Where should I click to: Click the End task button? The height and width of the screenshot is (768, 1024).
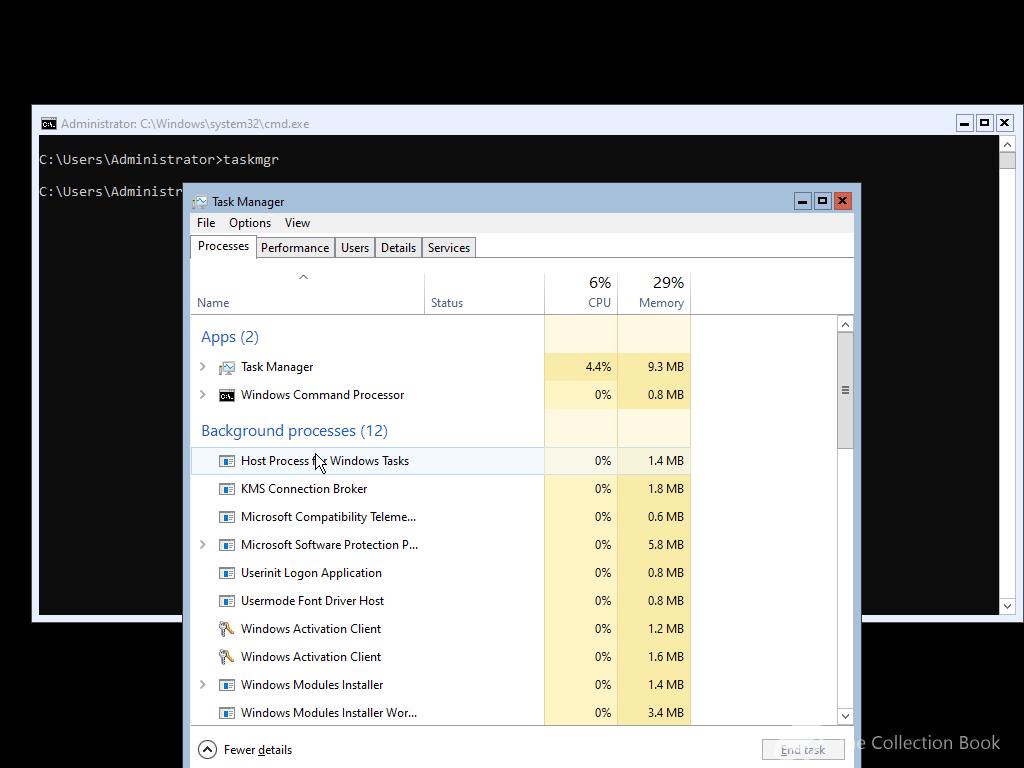pyautogui.click(x=803, y=750)
